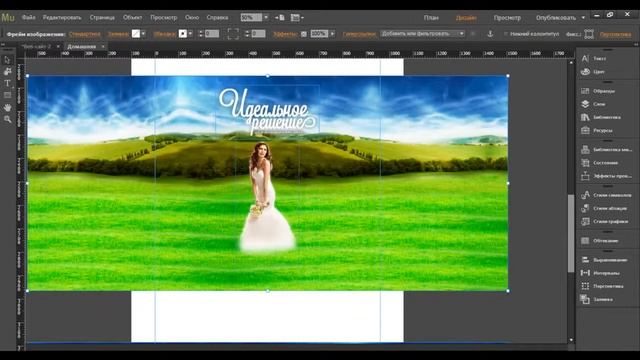
Task: Click the Гиперссылки link
Action: [x=359, y=34]
